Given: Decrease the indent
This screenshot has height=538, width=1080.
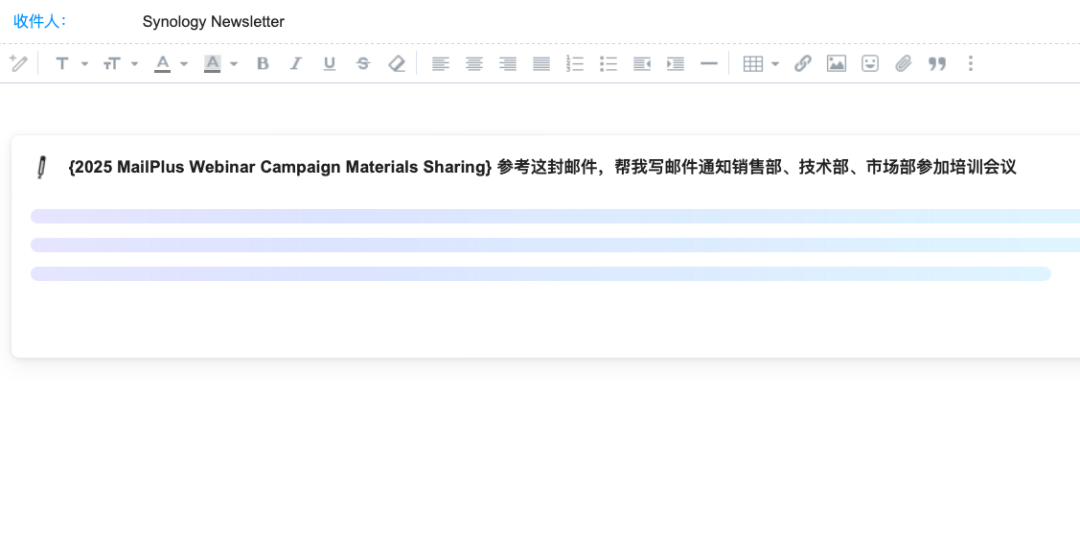Looking at the screenshot, I should point(642,63).
